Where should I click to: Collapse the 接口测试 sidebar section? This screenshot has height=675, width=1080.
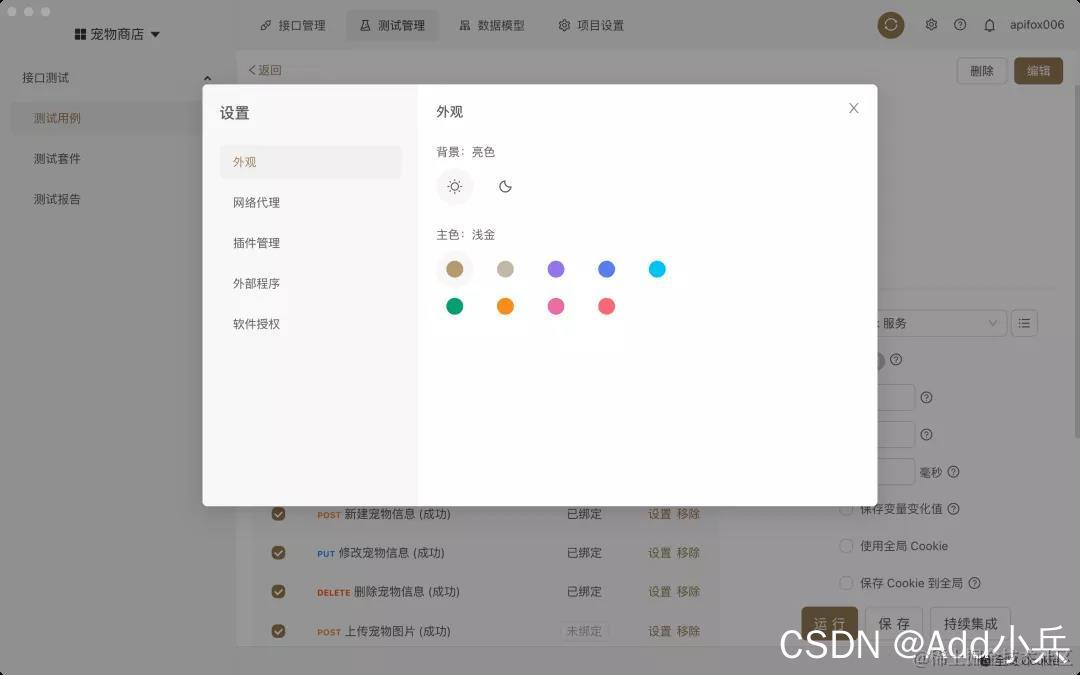(x=207, y=77)
